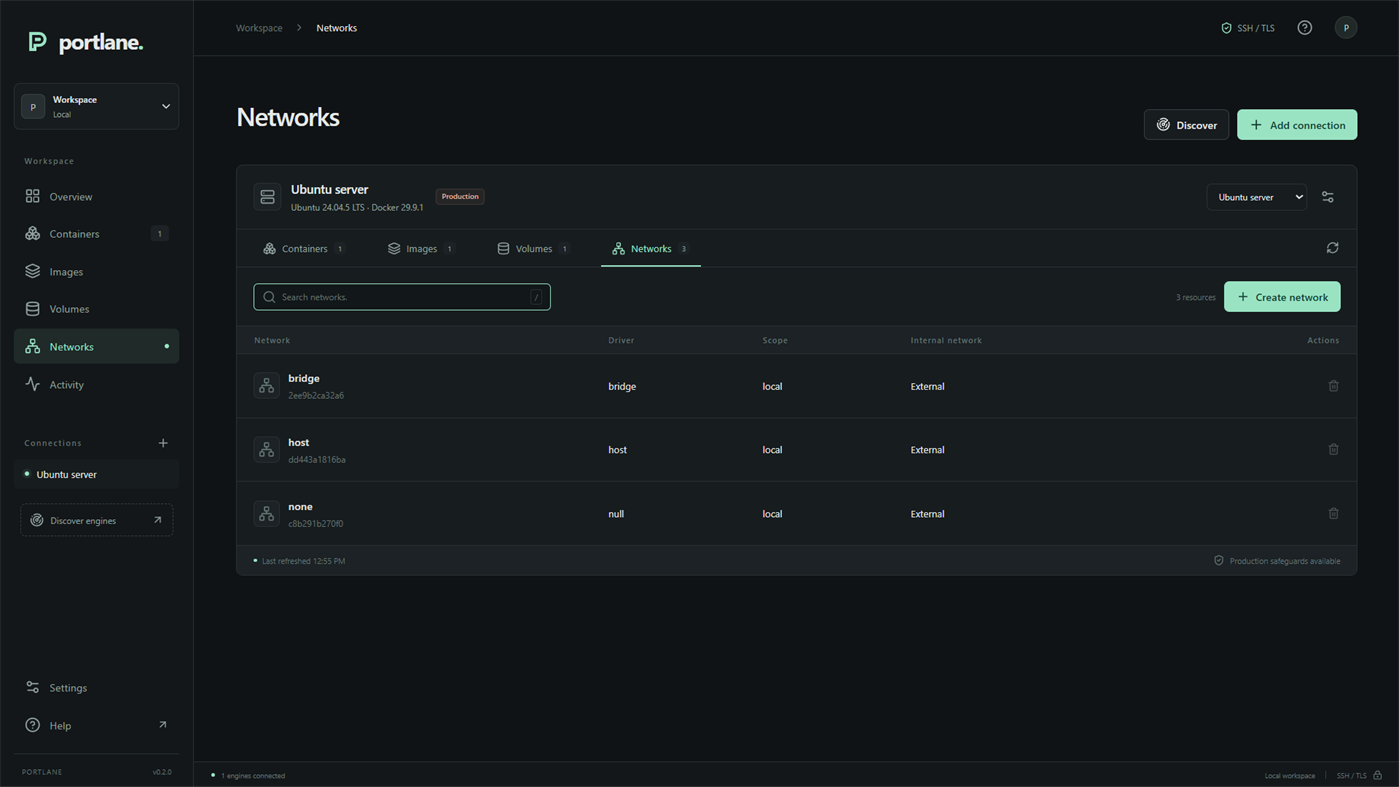Go to Images in the sidebar
The image size is (1399, 787).
96,272
